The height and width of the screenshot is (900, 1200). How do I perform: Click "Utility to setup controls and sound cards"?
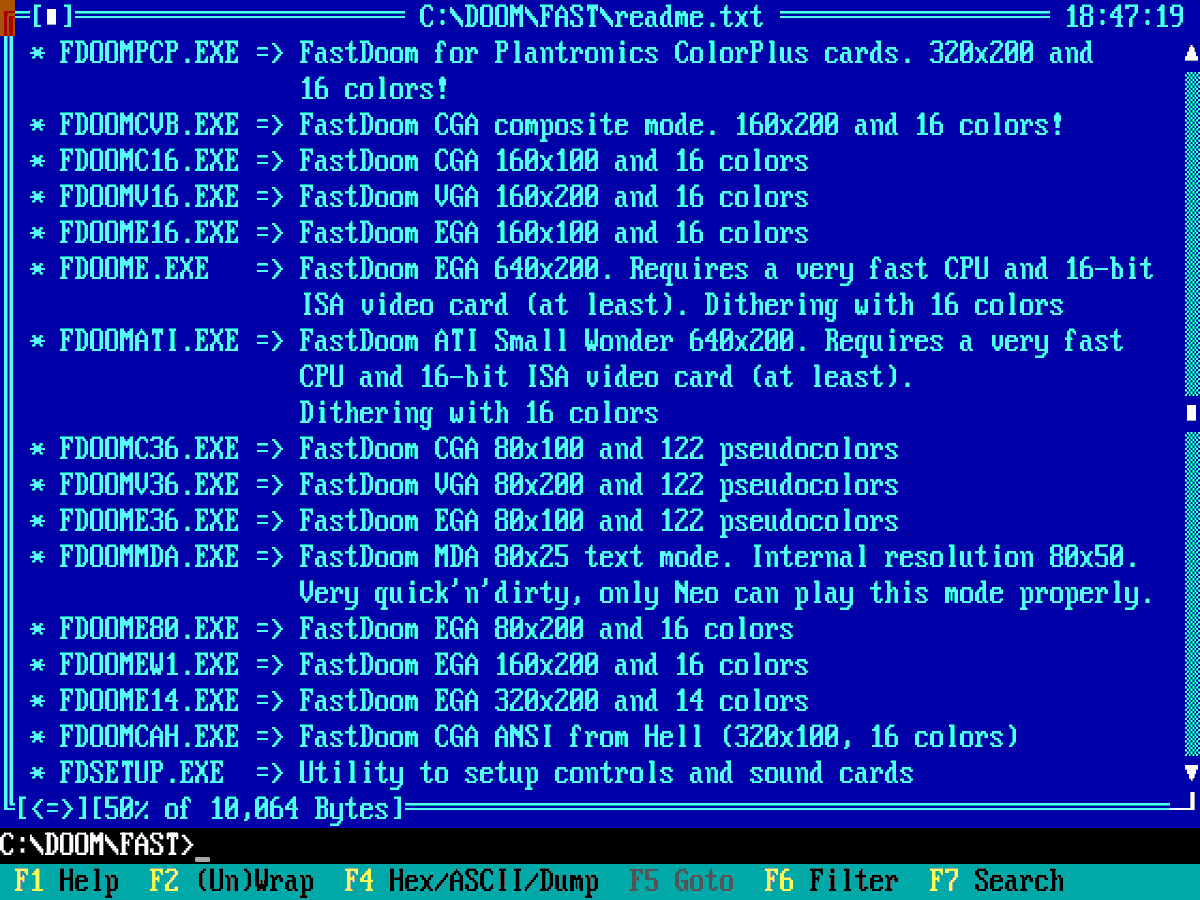tap(607, 772)
